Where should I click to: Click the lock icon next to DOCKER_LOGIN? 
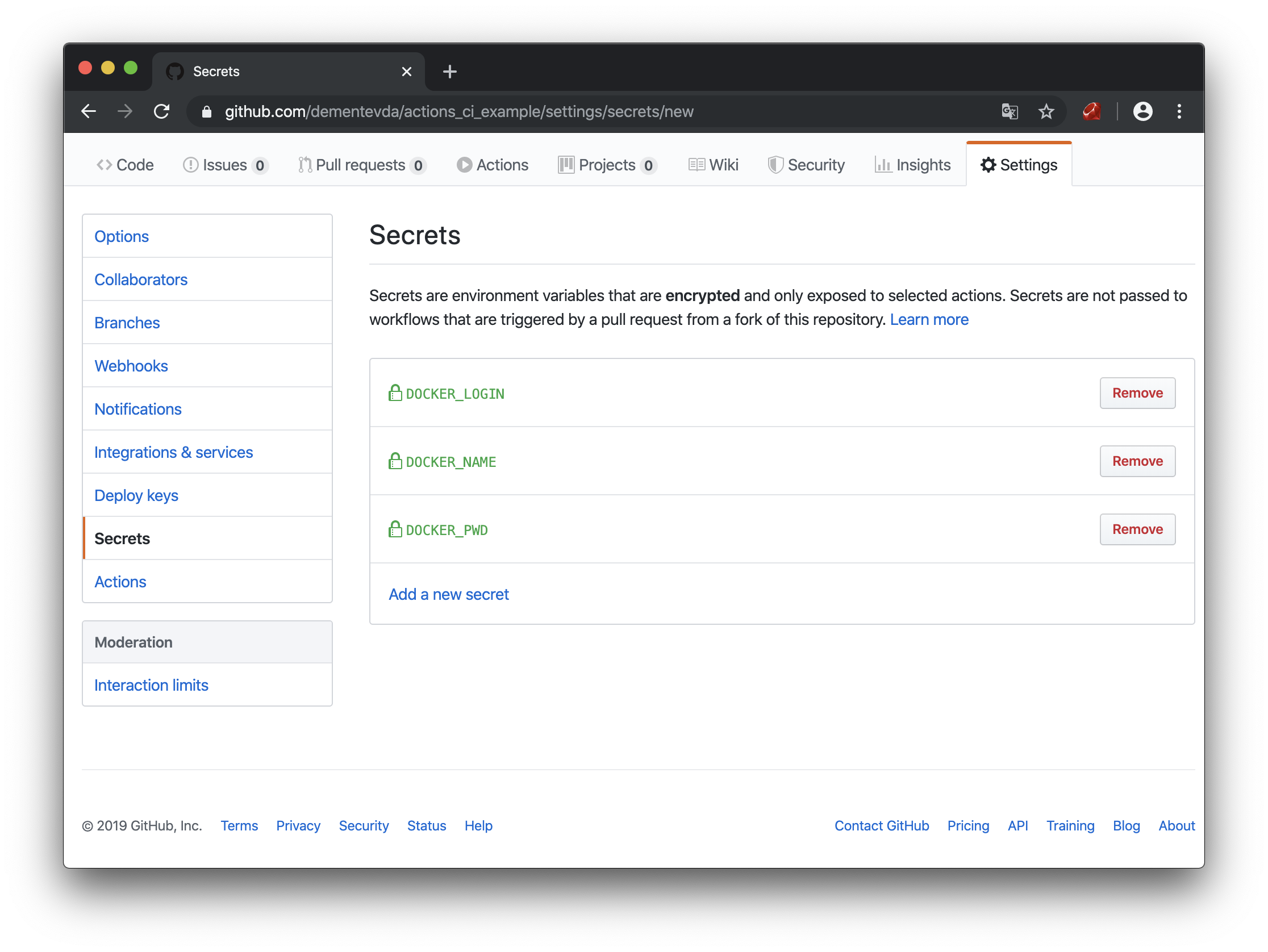pos(395,392)
